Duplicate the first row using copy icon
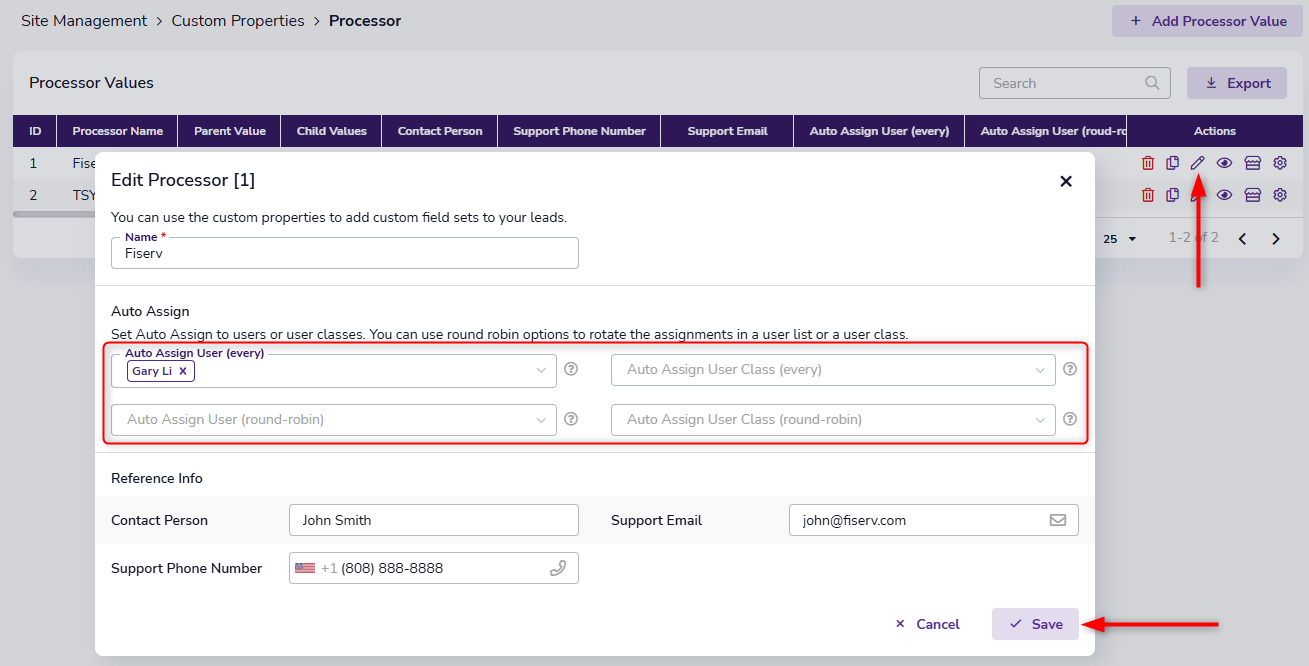1309x666 pixels. point(1172,163)
